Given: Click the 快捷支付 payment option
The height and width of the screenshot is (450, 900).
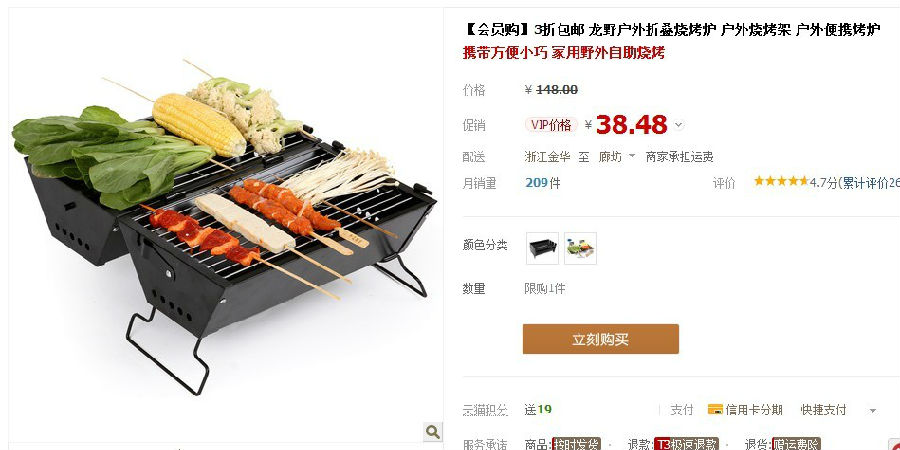Looking at the screenshot, I should (x=823, y=409).
